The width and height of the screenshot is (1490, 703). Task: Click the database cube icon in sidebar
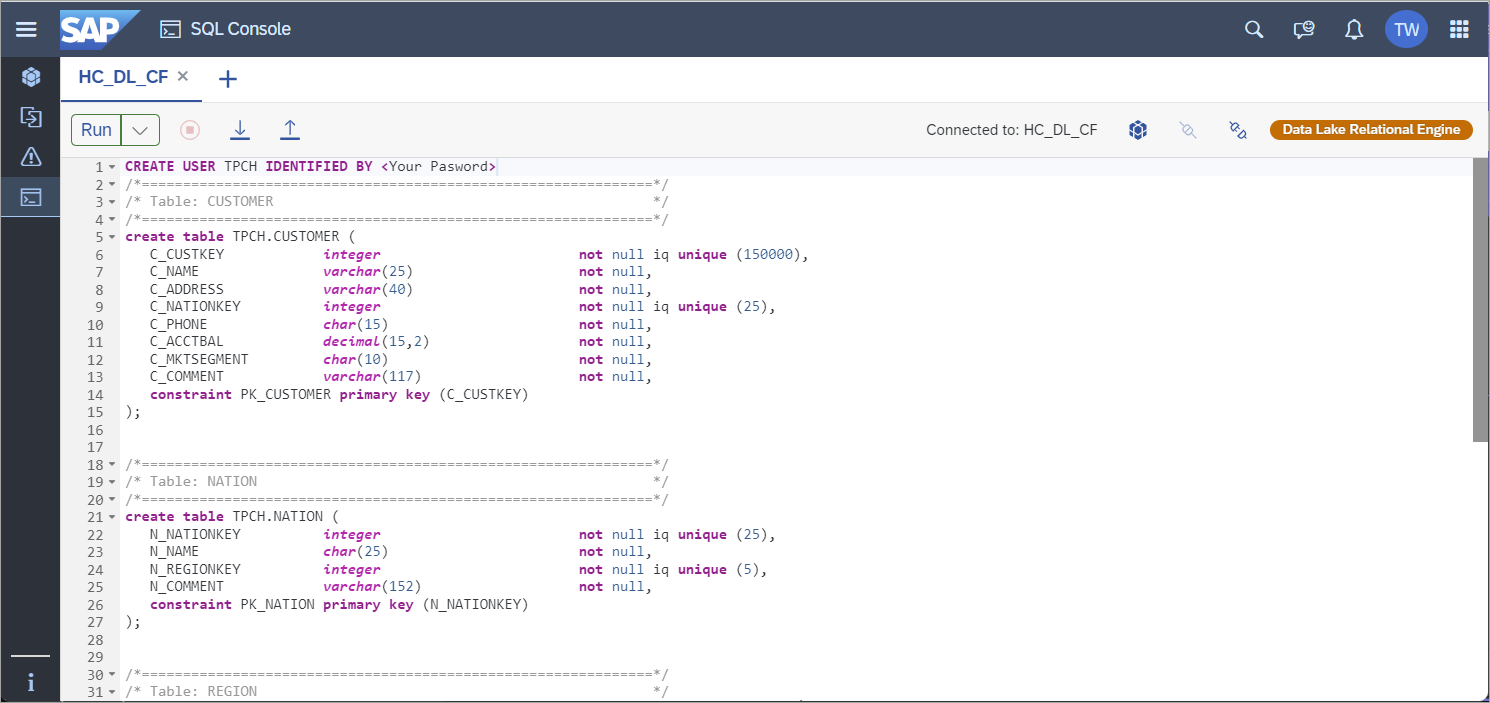[x=31, y=77]
